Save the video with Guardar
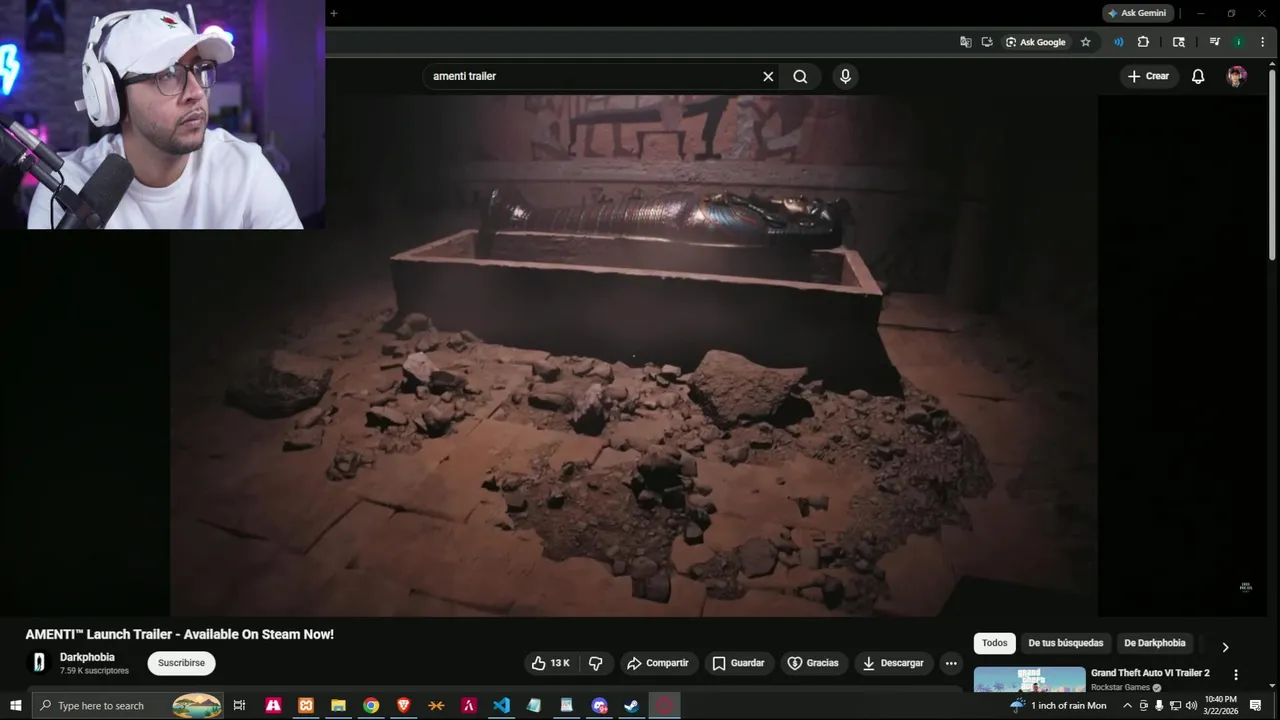The width and height of the screenshot is (1280, 720). 738,663
